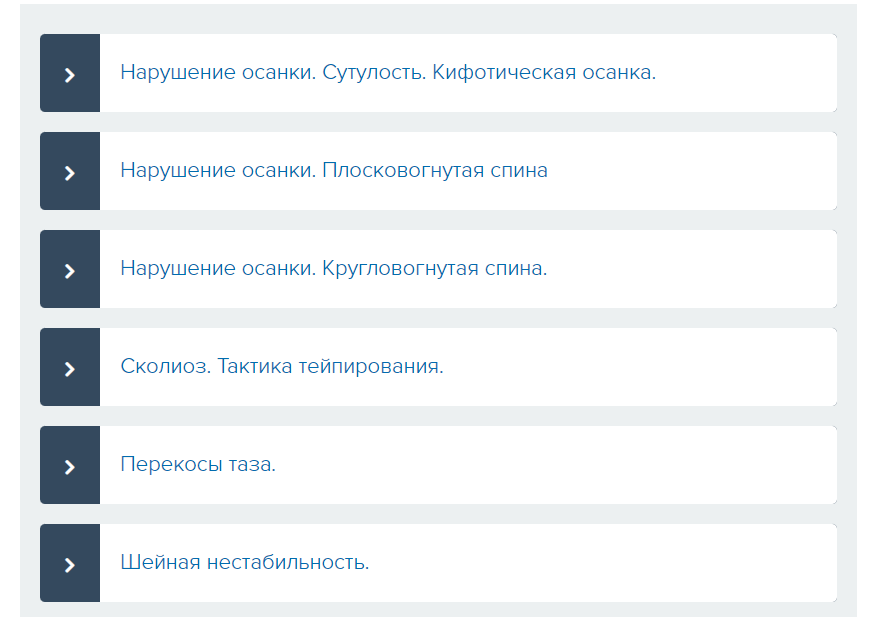Click chevron icon beside Сколиоз. Тактика тейпирования

click(x=70, y=369)
